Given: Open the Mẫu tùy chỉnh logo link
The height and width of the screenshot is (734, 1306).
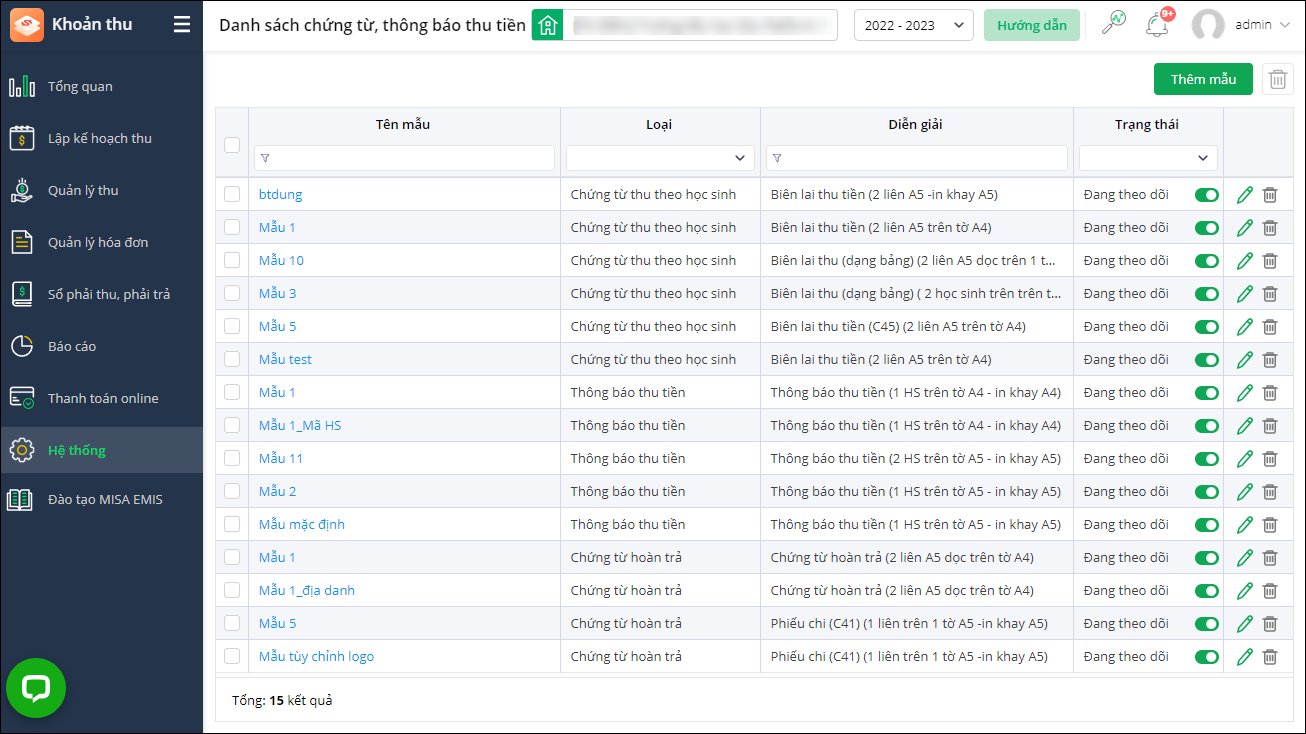Looking at the screenshot, I should click(x=316, y=657).
